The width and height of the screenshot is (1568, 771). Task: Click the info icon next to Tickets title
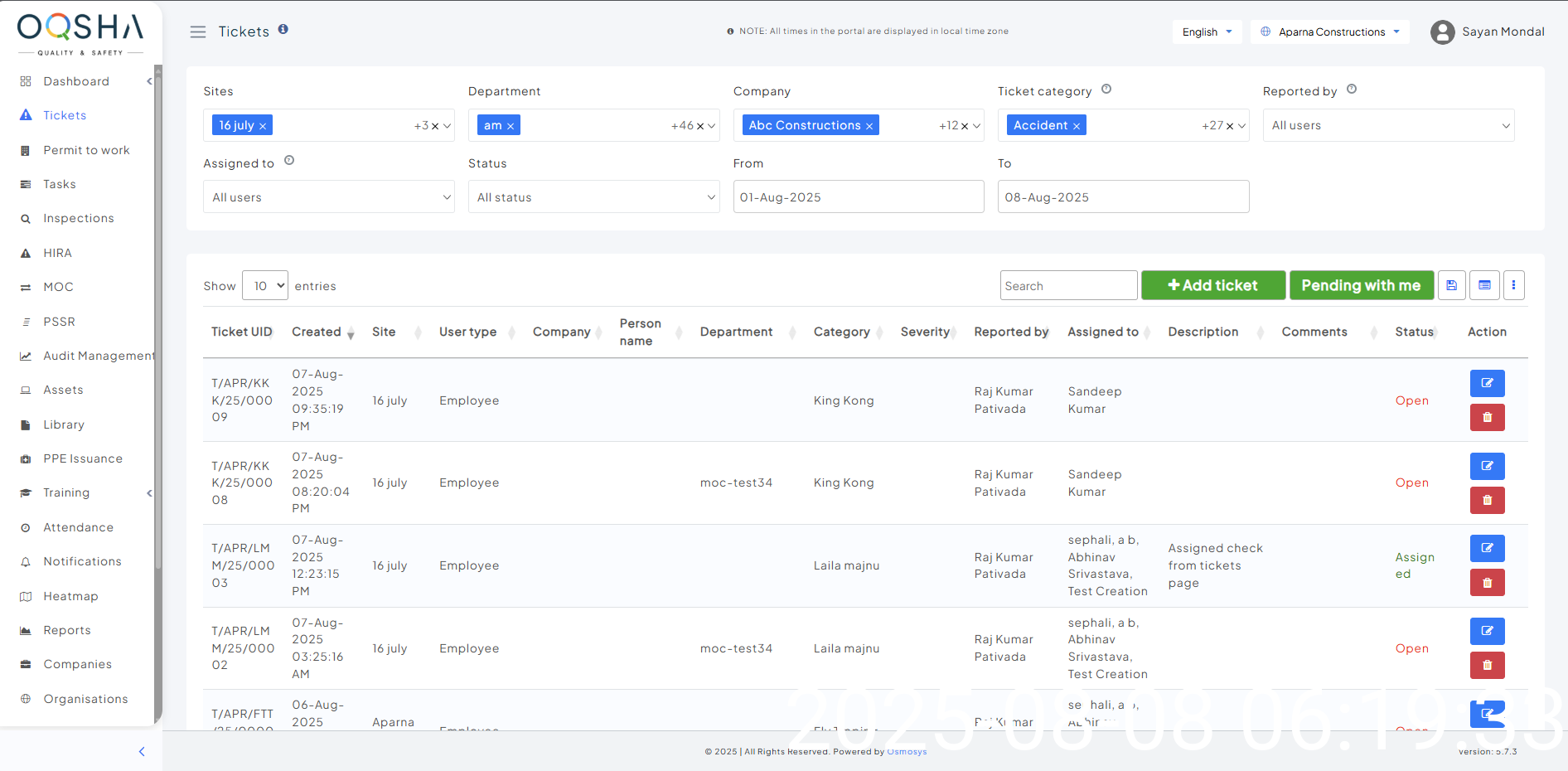coord(283,29)
